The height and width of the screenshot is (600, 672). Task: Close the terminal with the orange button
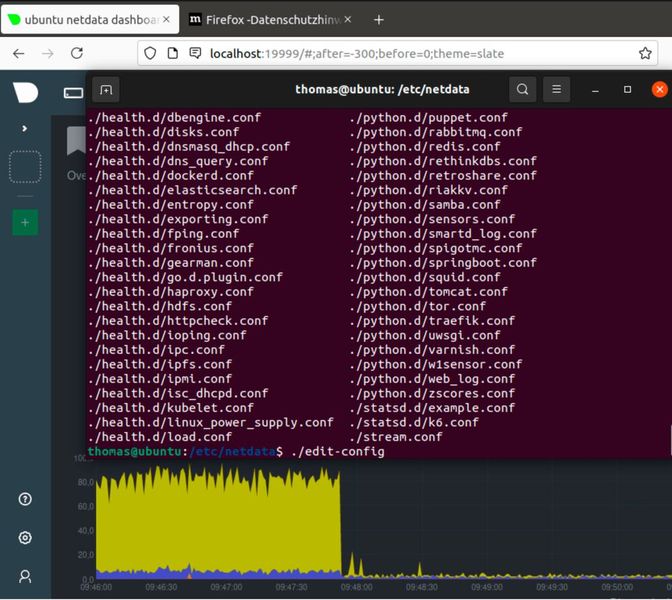(660, 89)
